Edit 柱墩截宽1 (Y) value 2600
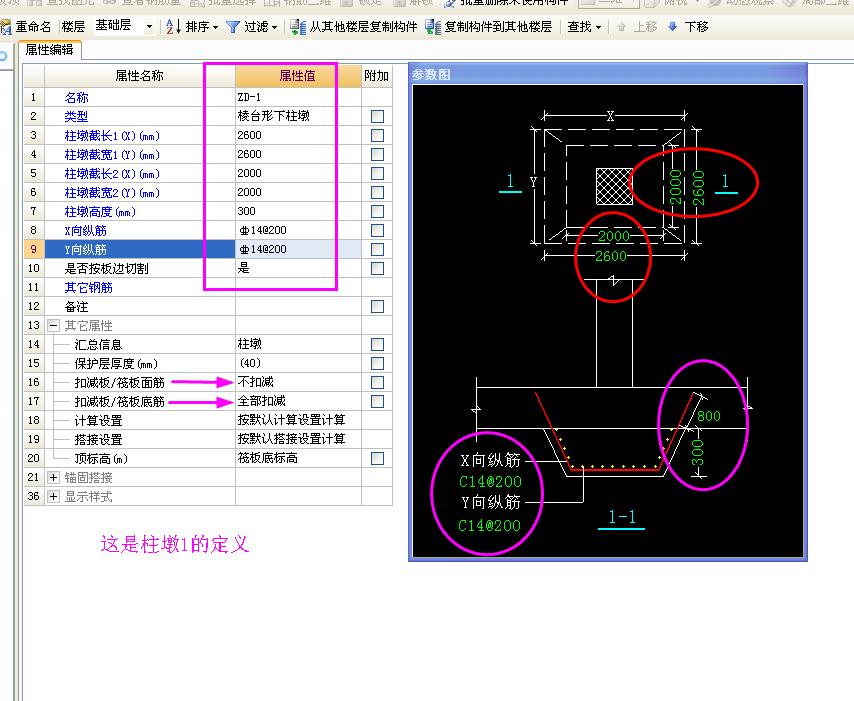This screenshot has width=854, height=701. pos(298,154)
